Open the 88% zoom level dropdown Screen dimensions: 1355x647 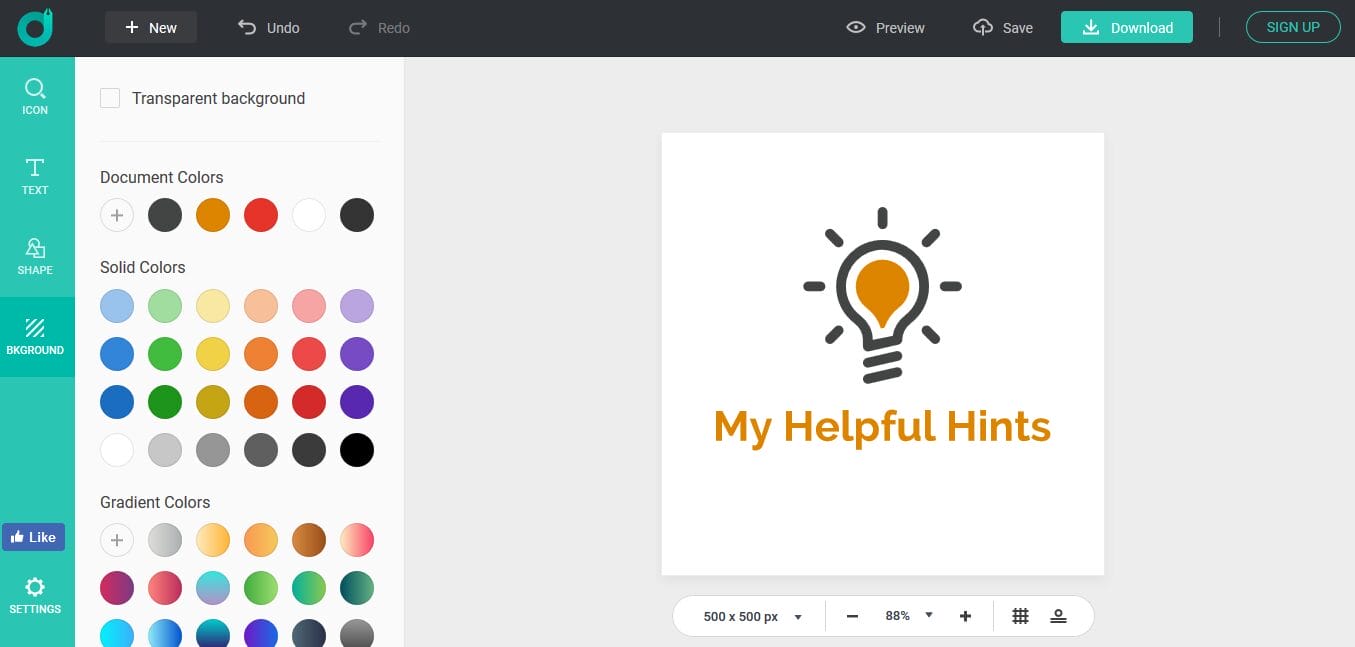click(x=908, y=616)
